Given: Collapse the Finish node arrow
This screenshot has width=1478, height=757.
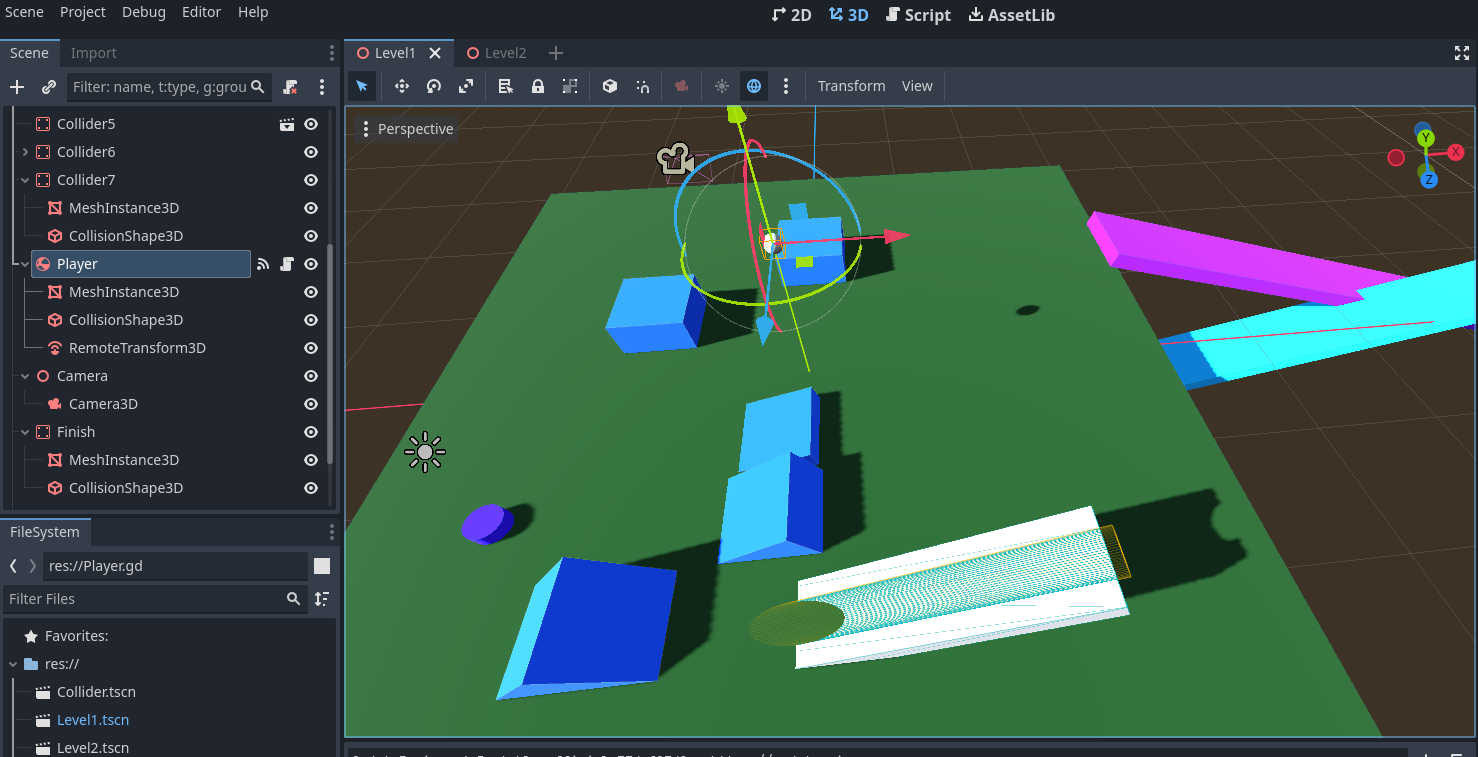Looking at the screenshot, I should pos(25,432).
